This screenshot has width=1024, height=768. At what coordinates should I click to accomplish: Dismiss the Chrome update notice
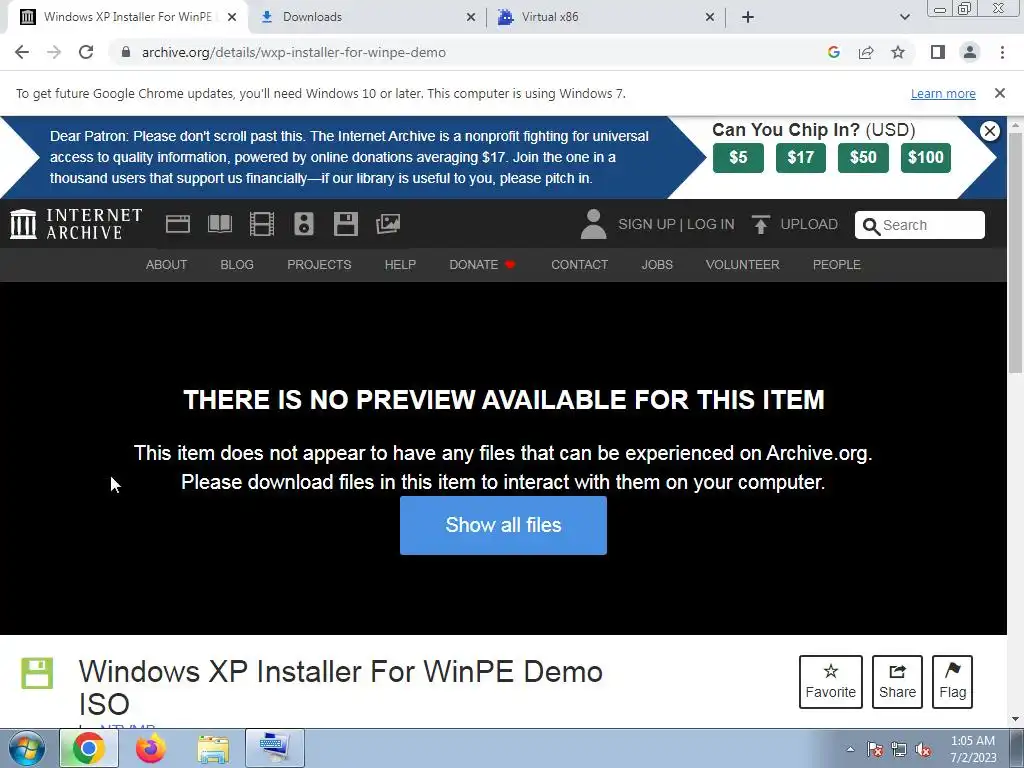coord(999,93)
